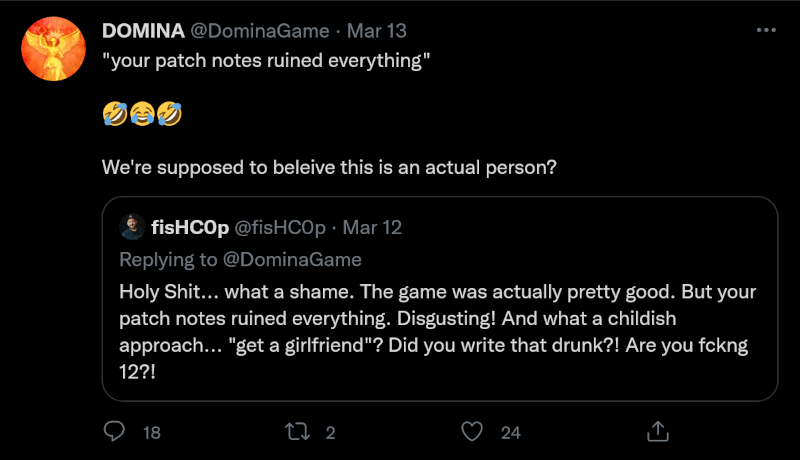Click the 24 likes count

tap(510, 432)
